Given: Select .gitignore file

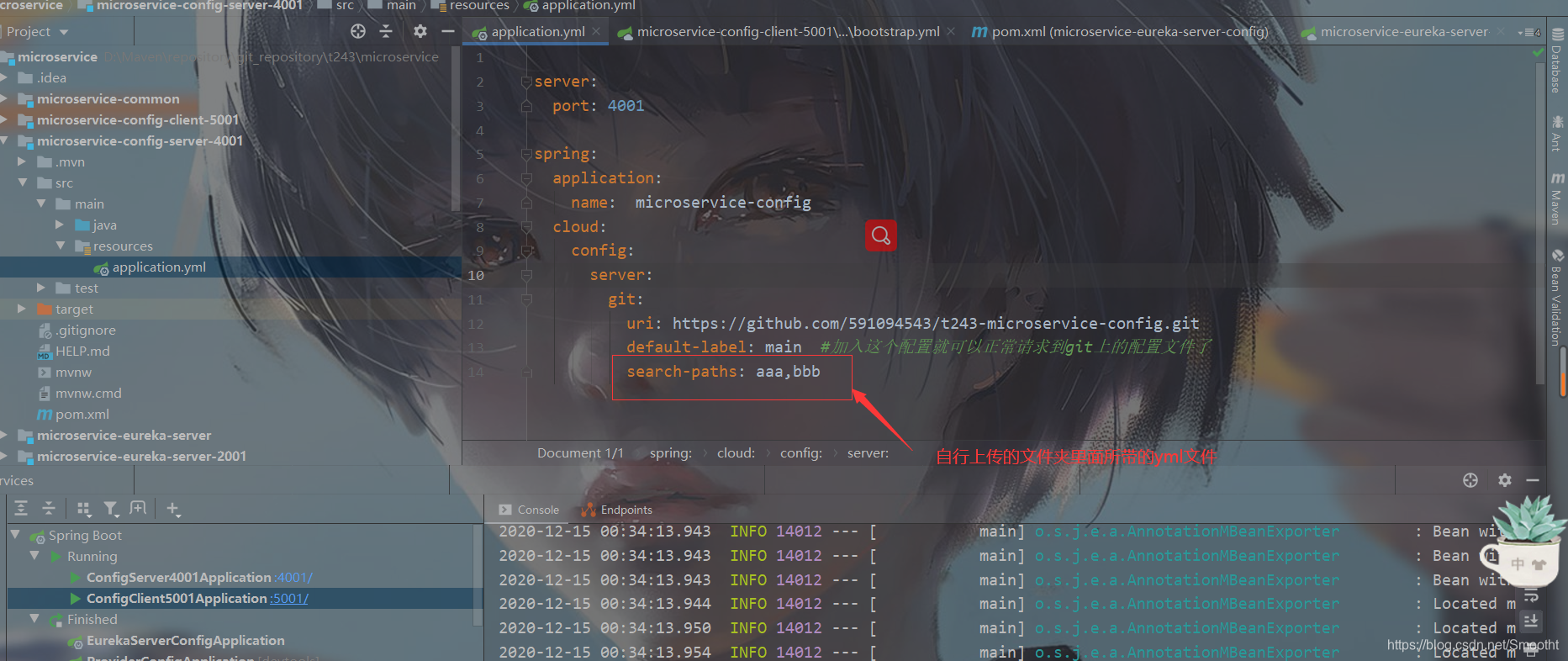Looking at the screenshot, I should [x=85, y=330].
